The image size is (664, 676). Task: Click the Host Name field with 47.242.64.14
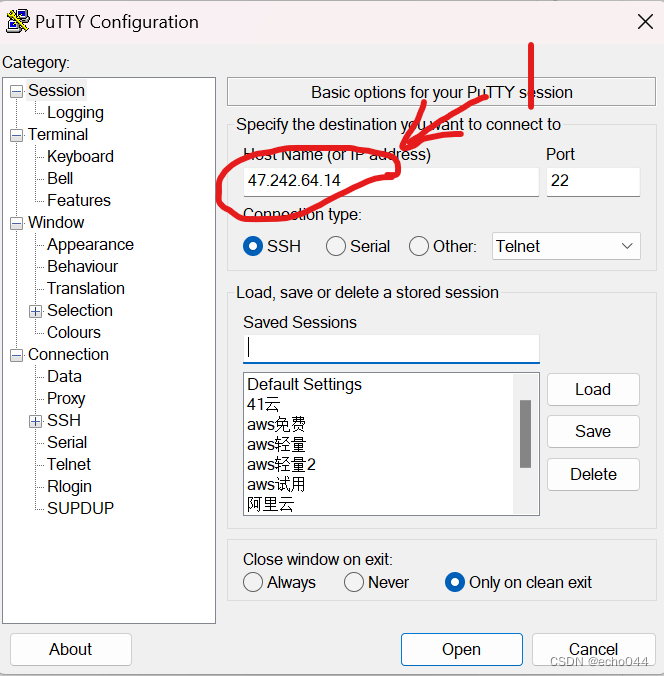pos(391,182)
